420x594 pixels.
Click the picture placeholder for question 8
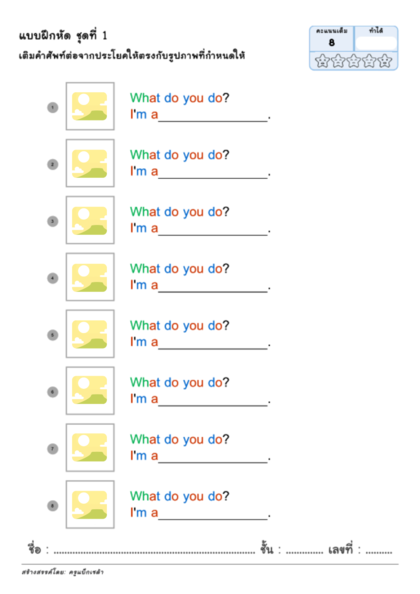(x=90, y=504)
